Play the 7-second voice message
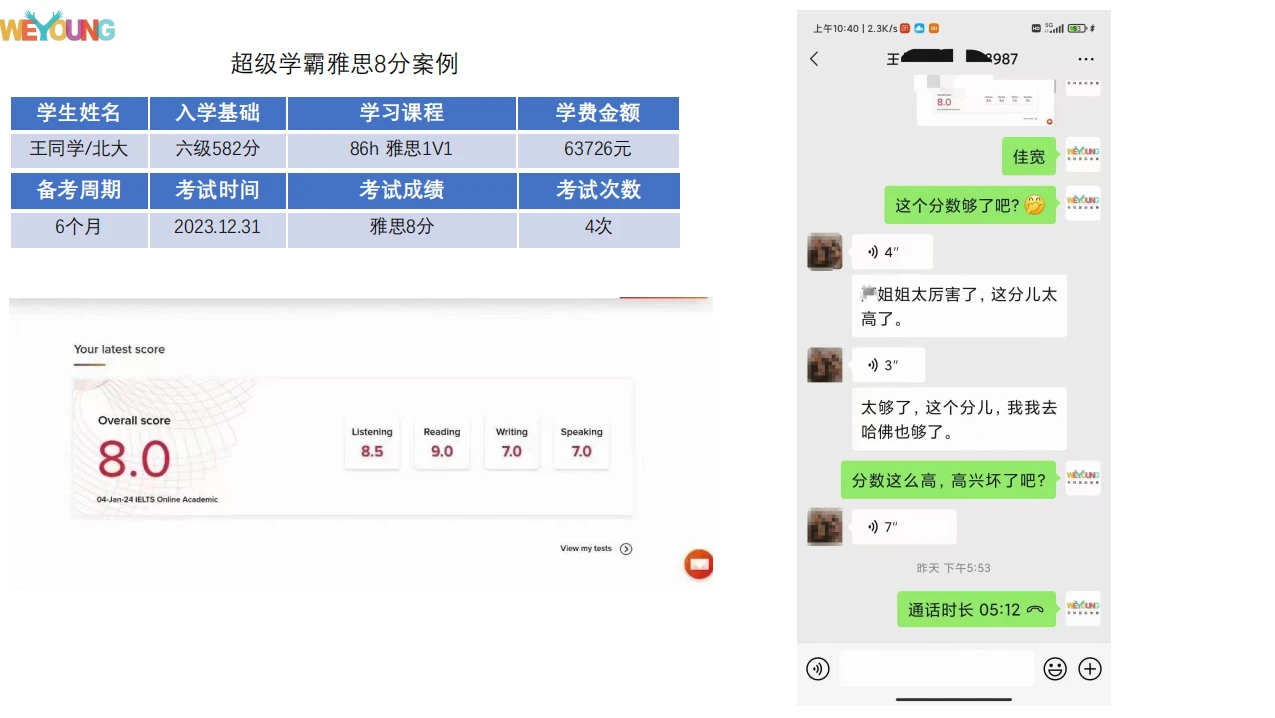Image resolution: width=1275 pixels, height=718 pixels. tap(904, 527)
